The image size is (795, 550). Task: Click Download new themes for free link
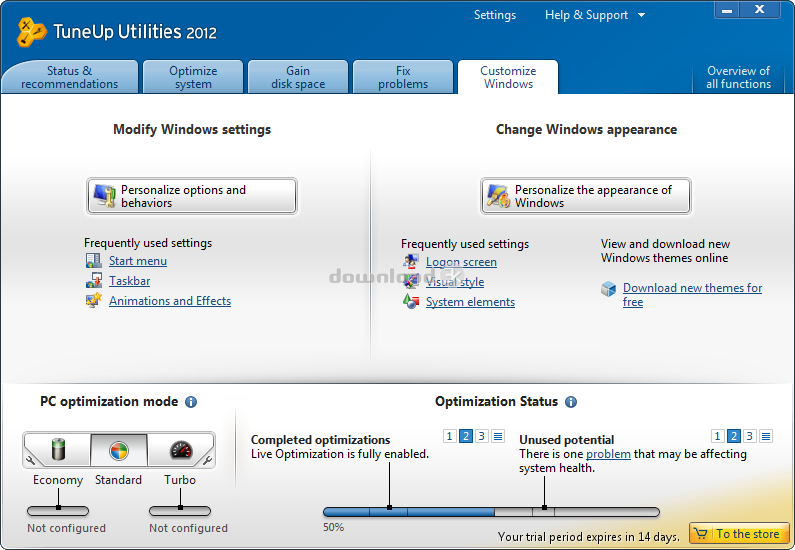click(x=693, y=295)
